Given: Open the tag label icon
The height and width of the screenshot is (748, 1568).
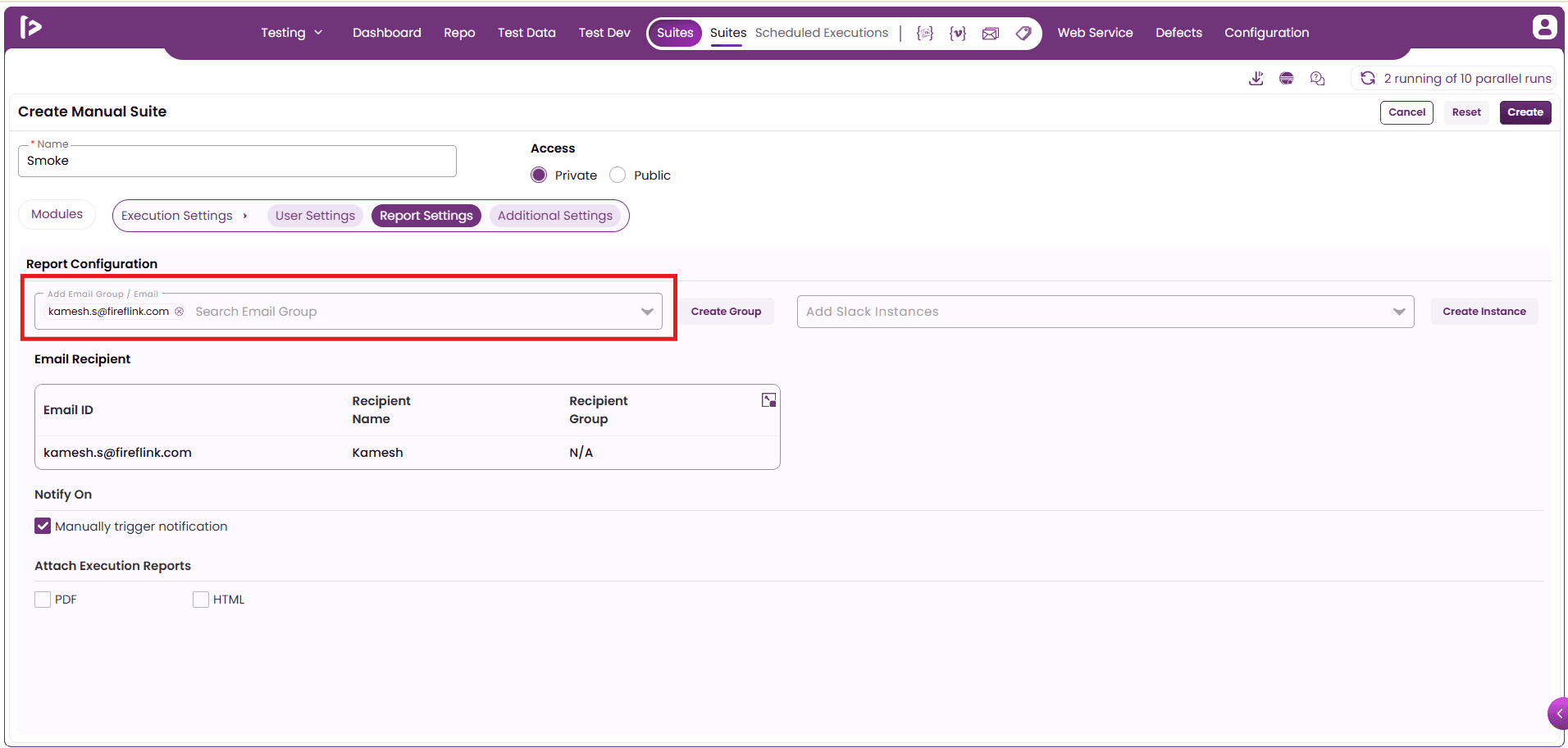Looking at the screenshot, I should (x=1023, y=33).
